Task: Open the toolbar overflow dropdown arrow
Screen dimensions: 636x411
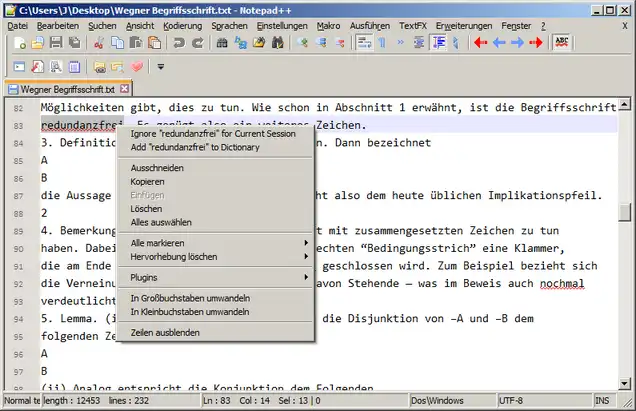Action: 161,67
